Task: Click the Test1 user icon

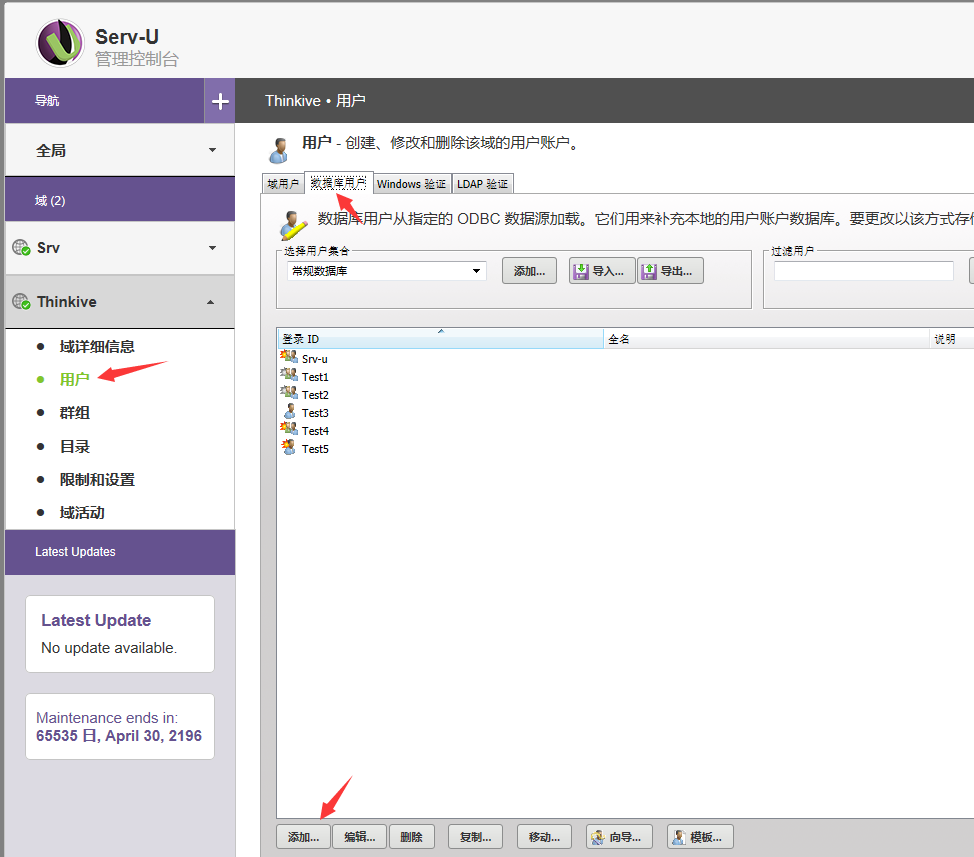Action: click(x=289, y=375)
